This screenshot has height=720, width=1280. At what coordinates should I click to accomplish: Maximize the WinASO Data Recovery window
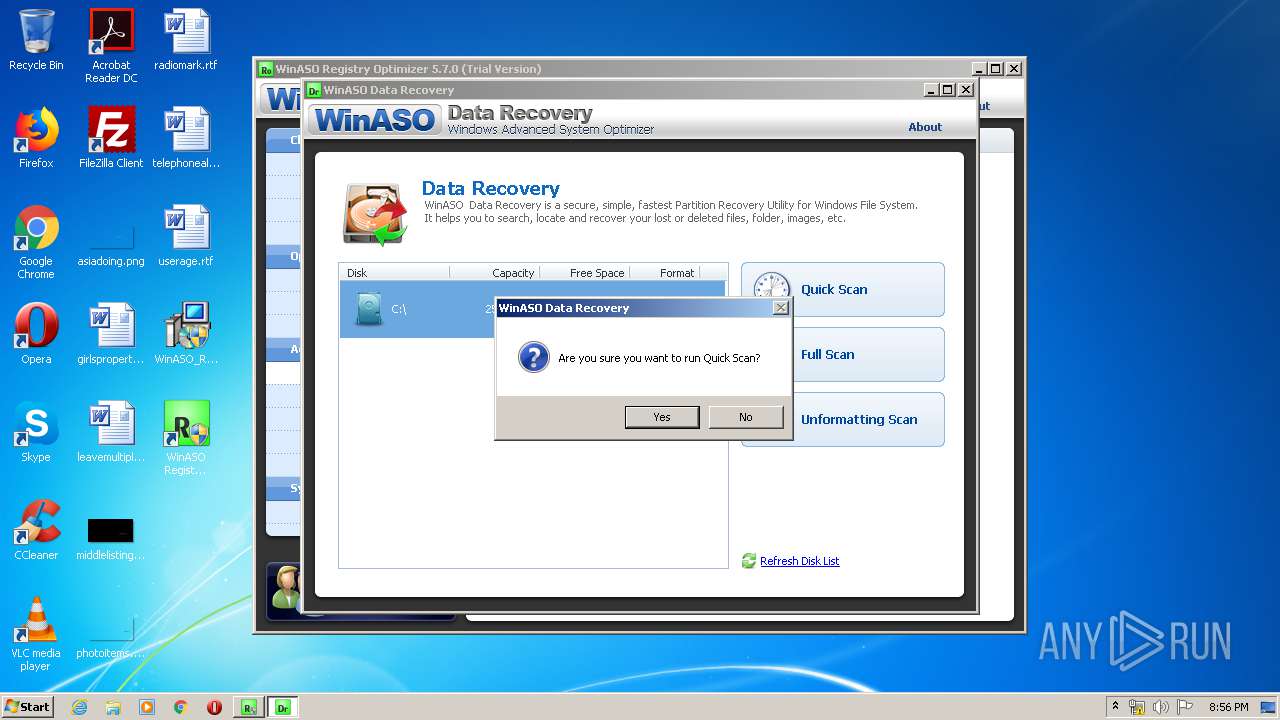tap(948, 90)
